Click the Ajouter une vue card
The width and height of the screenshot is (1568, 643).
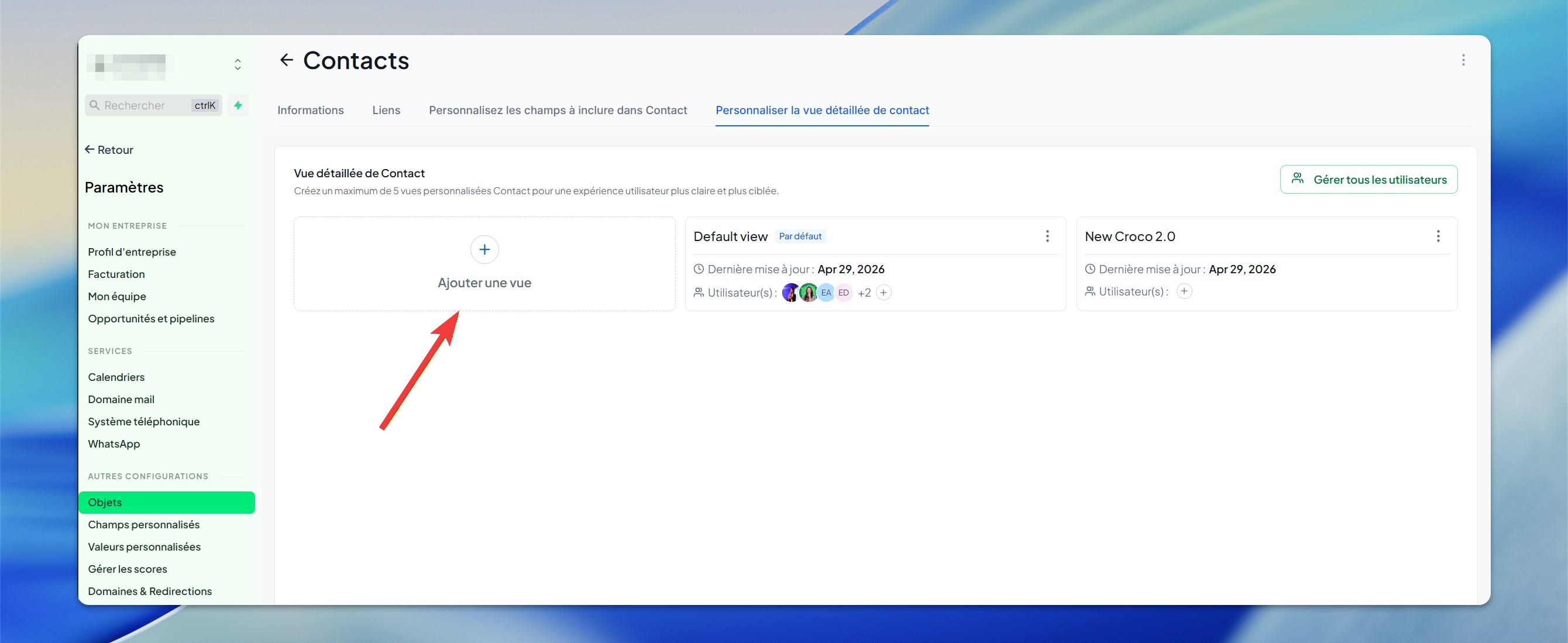pos(484,264)
